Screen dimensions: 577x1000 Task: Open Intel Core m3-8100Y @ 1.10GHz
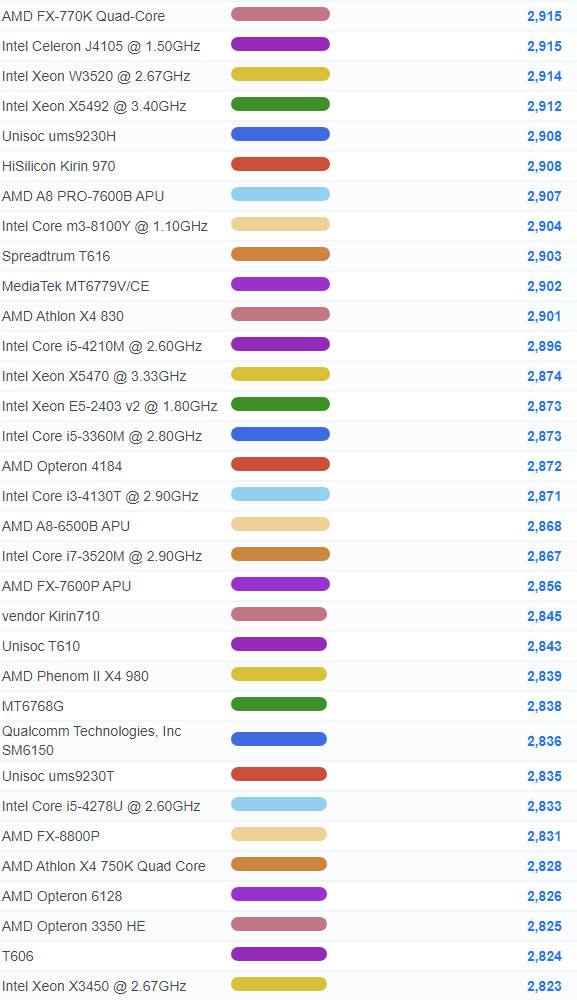click(105, 226)
